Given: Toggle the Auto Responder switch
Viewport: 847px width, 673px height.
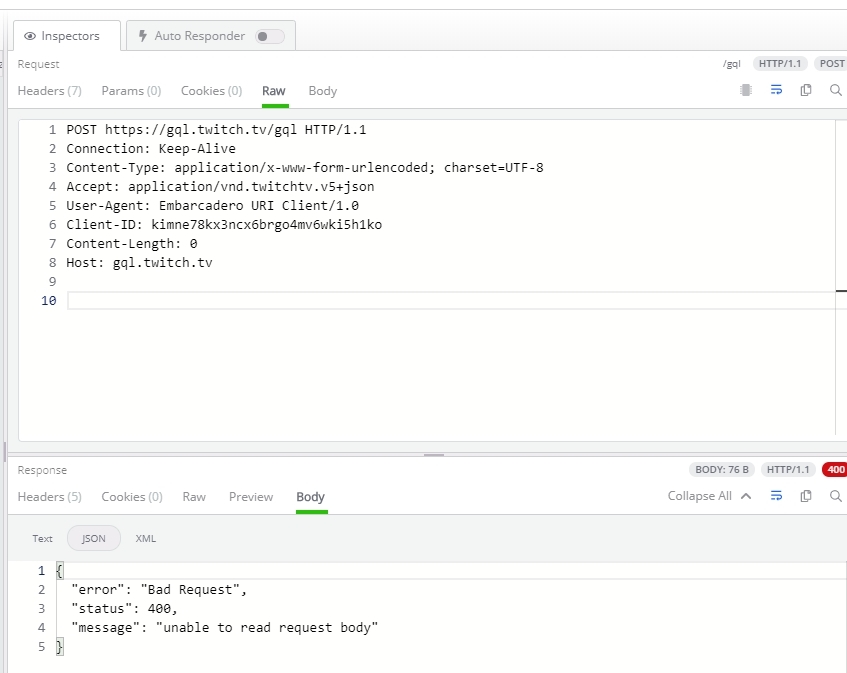Looking at the screenshot, I should pos(270,36).
